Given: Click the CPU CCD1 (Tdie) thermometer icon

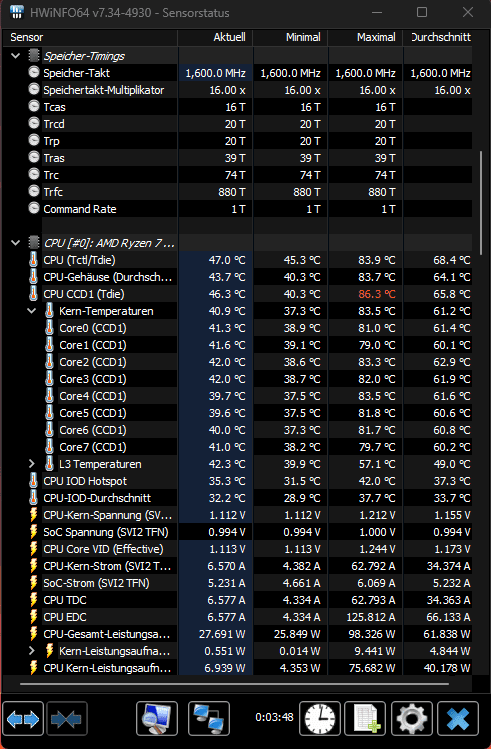Looking at the screenshot, I should 33,294.
